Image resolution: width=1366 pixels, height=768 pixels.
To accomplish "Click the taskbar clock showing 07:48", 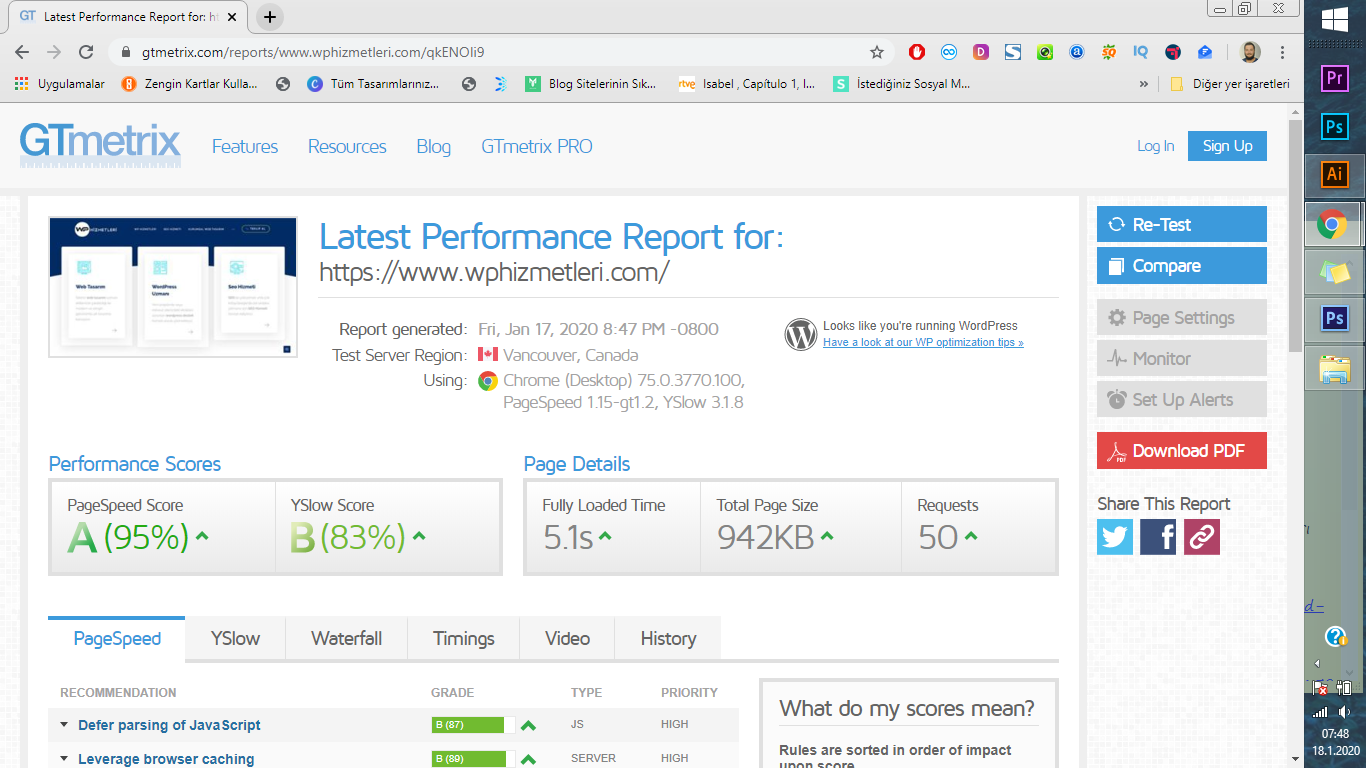I will [1335, 734].
